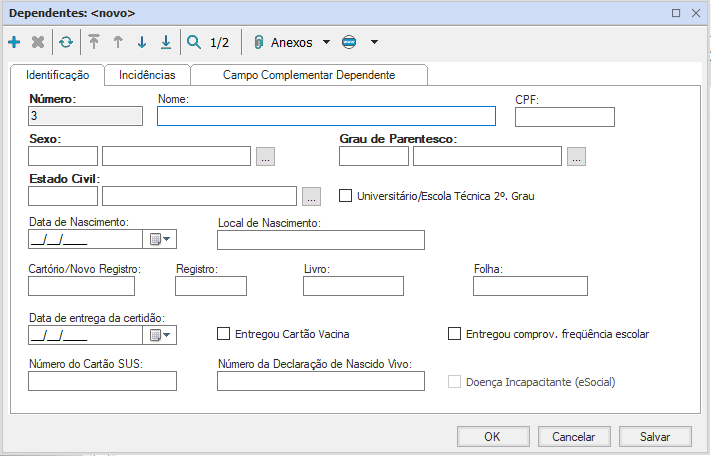Click the magnifier search icon
Image resolution: width=711 pixels, height=456 pixels.
(194, 42)
